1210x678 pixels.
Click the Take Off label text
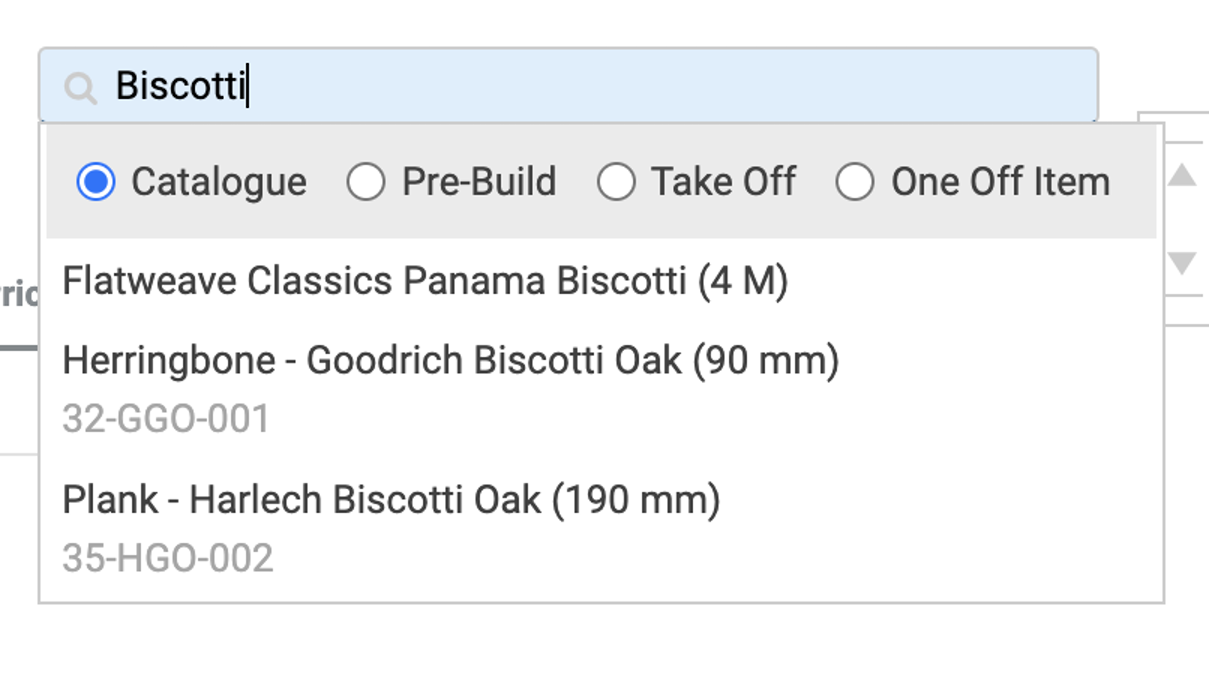(x=723, y=182)
